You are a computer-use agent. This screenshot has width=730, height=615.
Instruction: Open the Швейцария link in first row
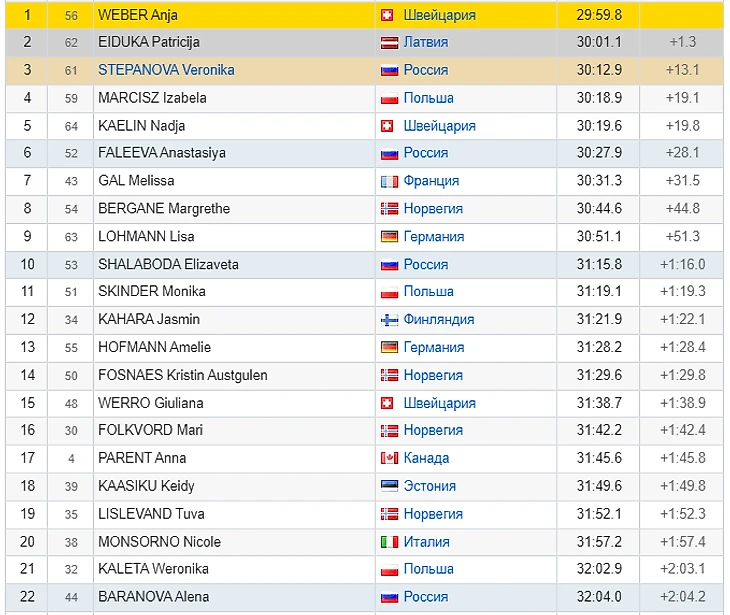439,15
